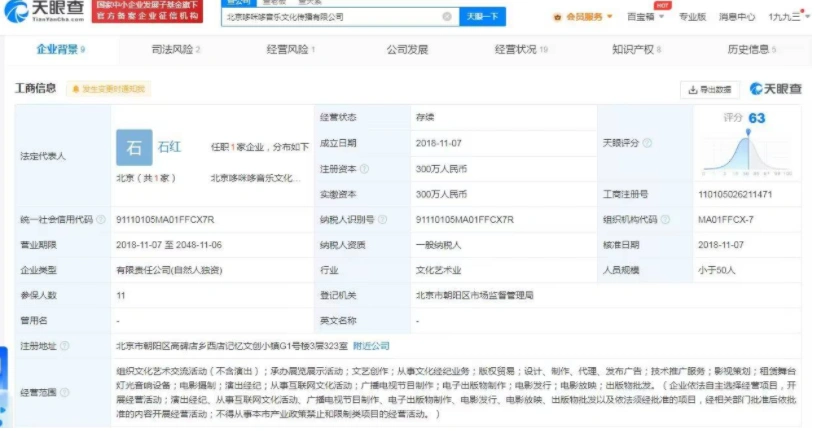
Task: Click the info icon next to 统一社会信用代码
Action: tap(103, 219)
